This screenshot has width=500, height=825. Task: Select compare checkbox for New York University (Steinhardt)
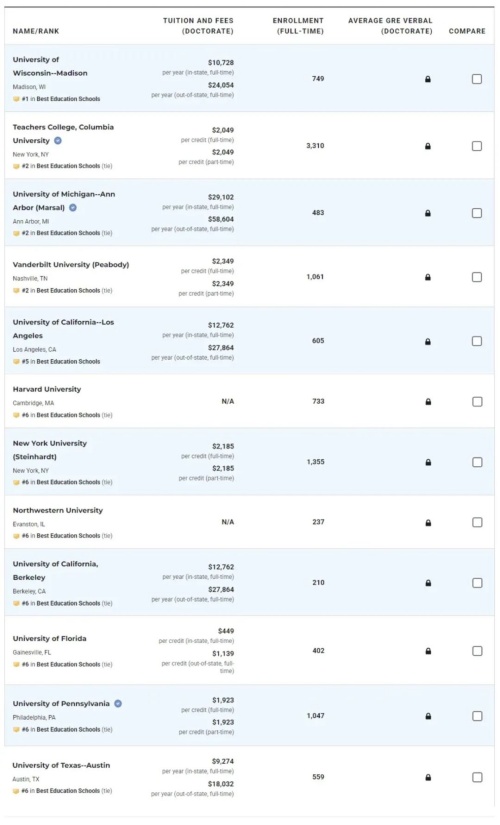tap(477, 462)
